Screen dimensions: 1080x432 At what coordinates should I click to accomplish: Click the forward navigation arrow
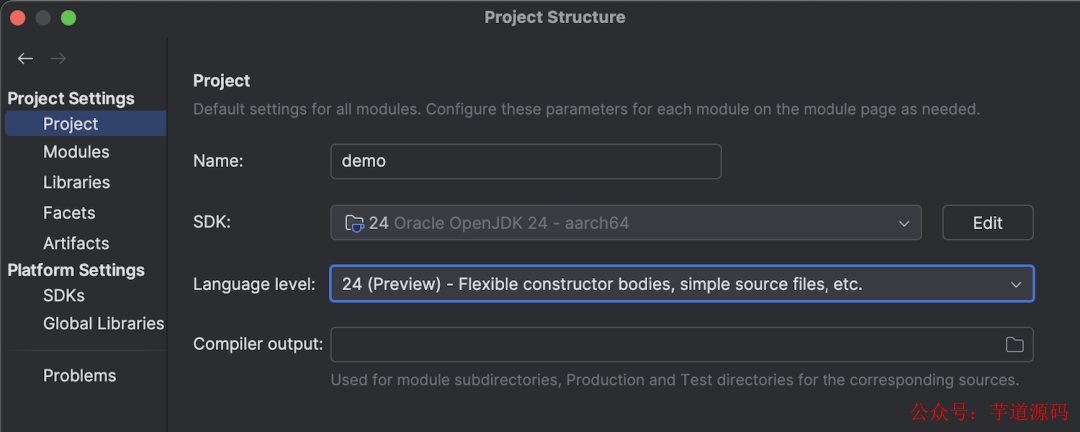58,59
